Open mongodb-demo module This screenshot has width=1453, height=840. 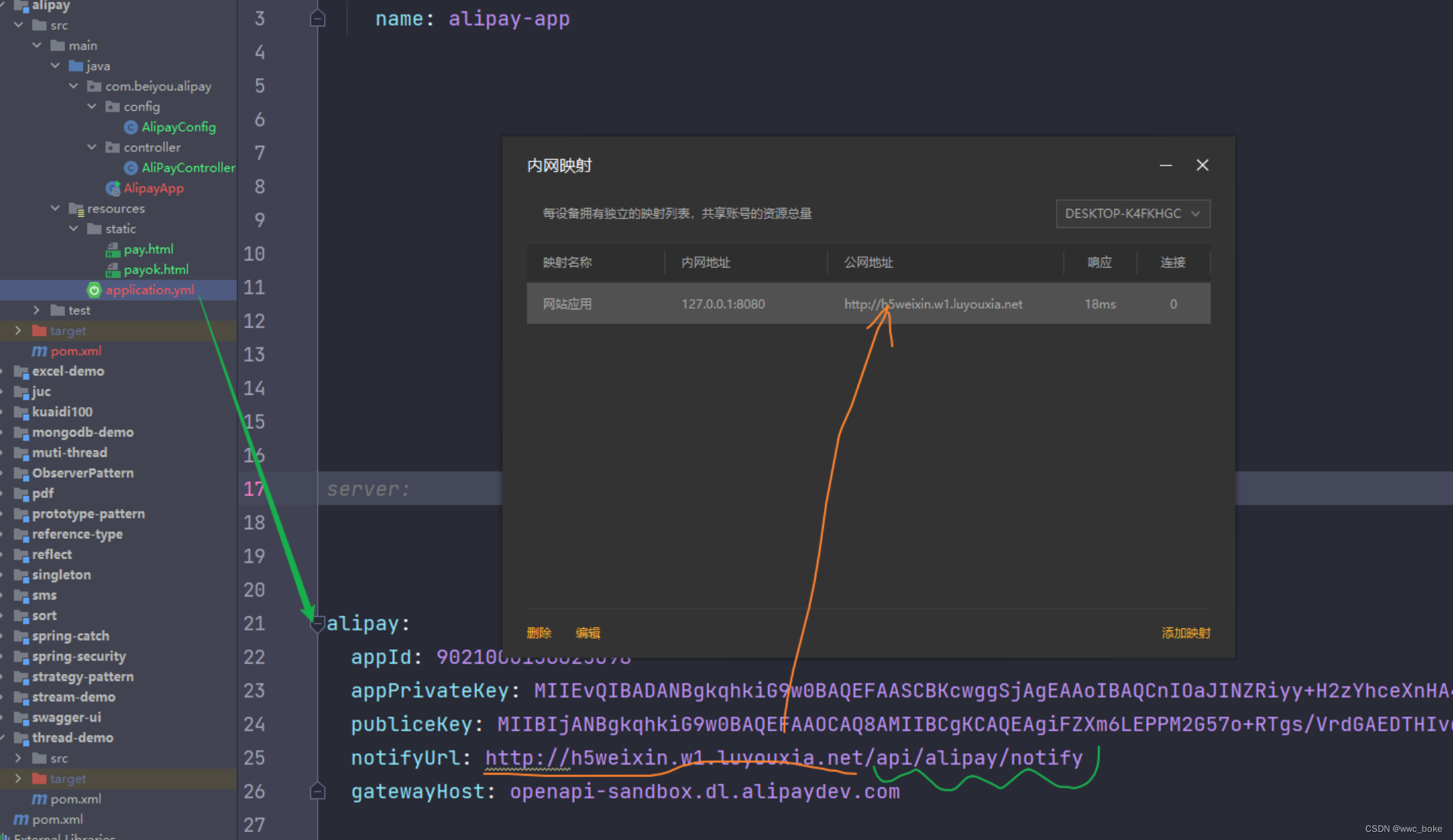coord(83,432)
